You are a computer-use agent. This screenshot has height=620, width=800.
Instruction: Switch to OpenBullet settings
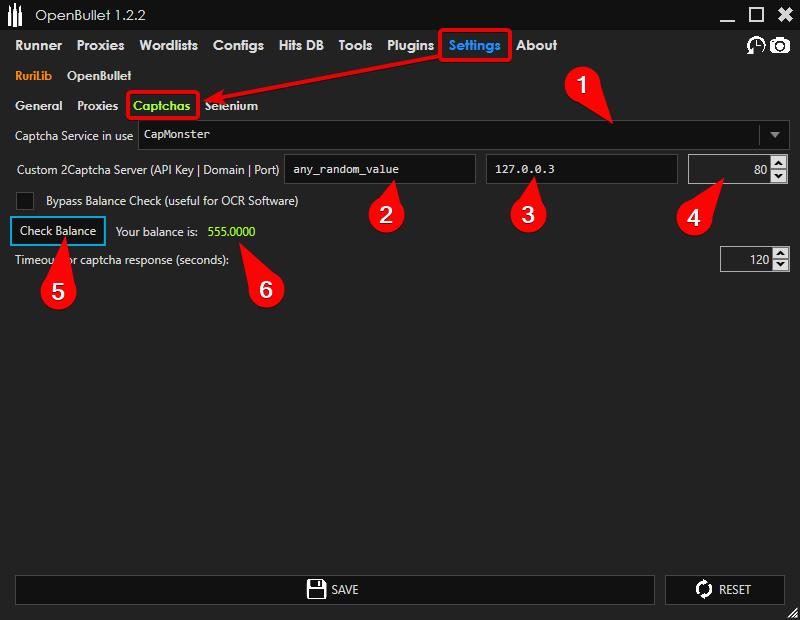coord(99,76)
